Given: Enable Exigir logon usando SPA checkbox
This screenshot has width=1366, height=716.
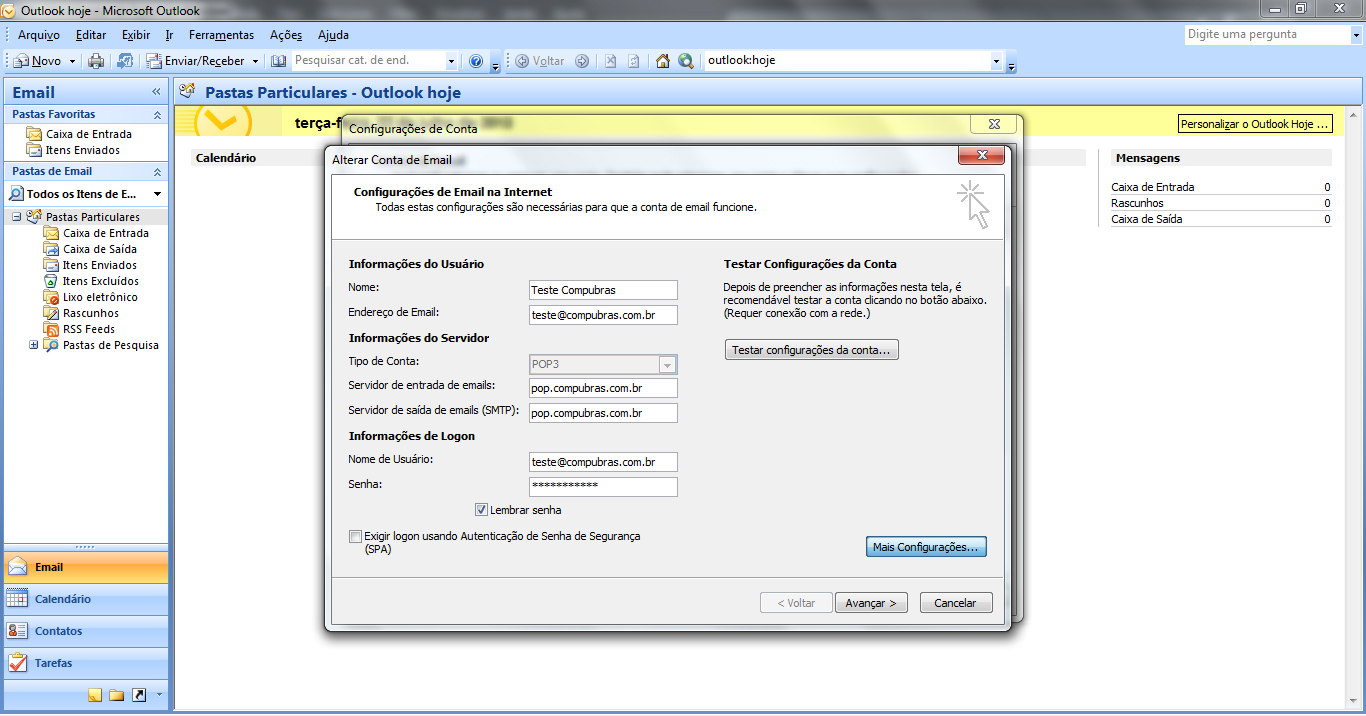Looking at the screenshot, I should tap(355, 536).
